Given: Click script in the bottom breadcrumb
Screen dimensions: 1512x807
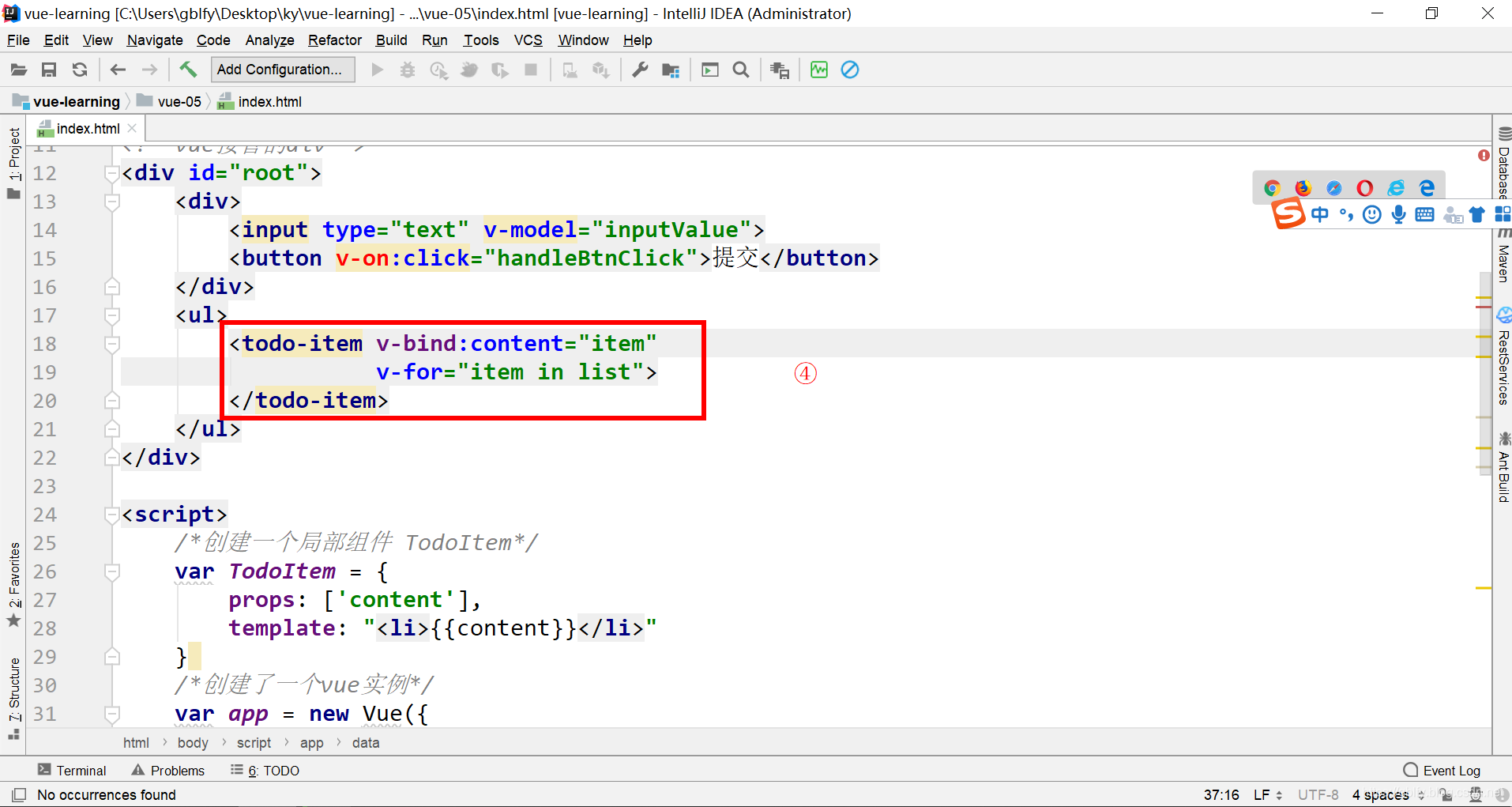Looking at the screenshot, I should point(254,742).
